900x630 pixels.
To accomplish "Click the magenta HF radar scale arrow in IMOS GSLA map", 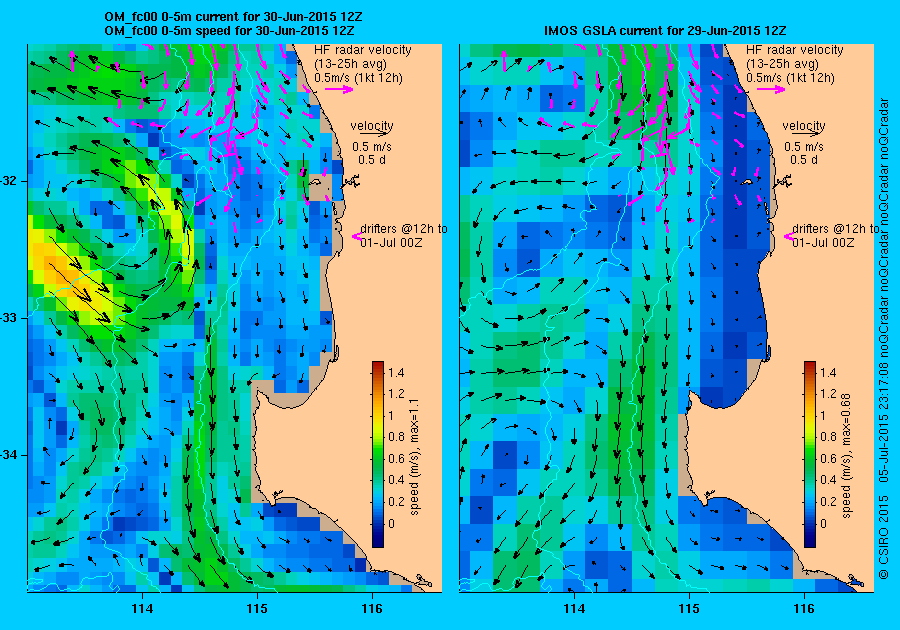I will [x=771, y=89].
